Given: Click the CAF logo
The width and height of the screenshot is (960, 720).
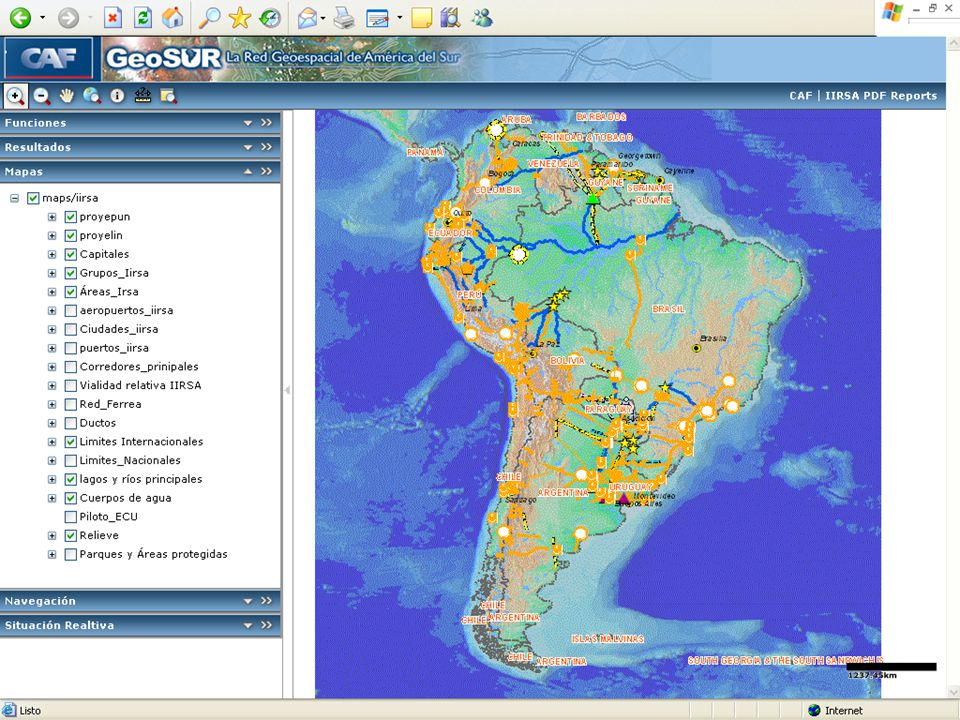Looking at the screenshot, I should coord(49,59).
